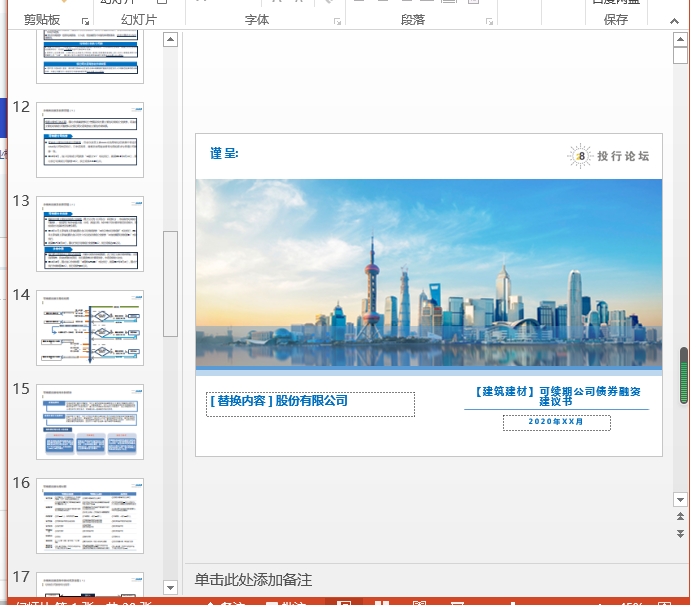Screen dimensions: 690x605
Task: Open slide 14 with the flowchart
Action: tap(90, 327)
